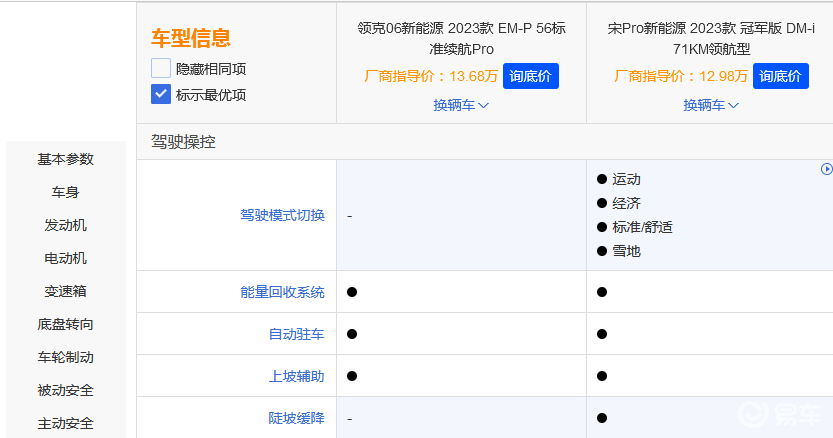The width and height of the screenshot is (833, 438).
Task: Go to 主动安全 section in sidebar
Action: (65, 423)
